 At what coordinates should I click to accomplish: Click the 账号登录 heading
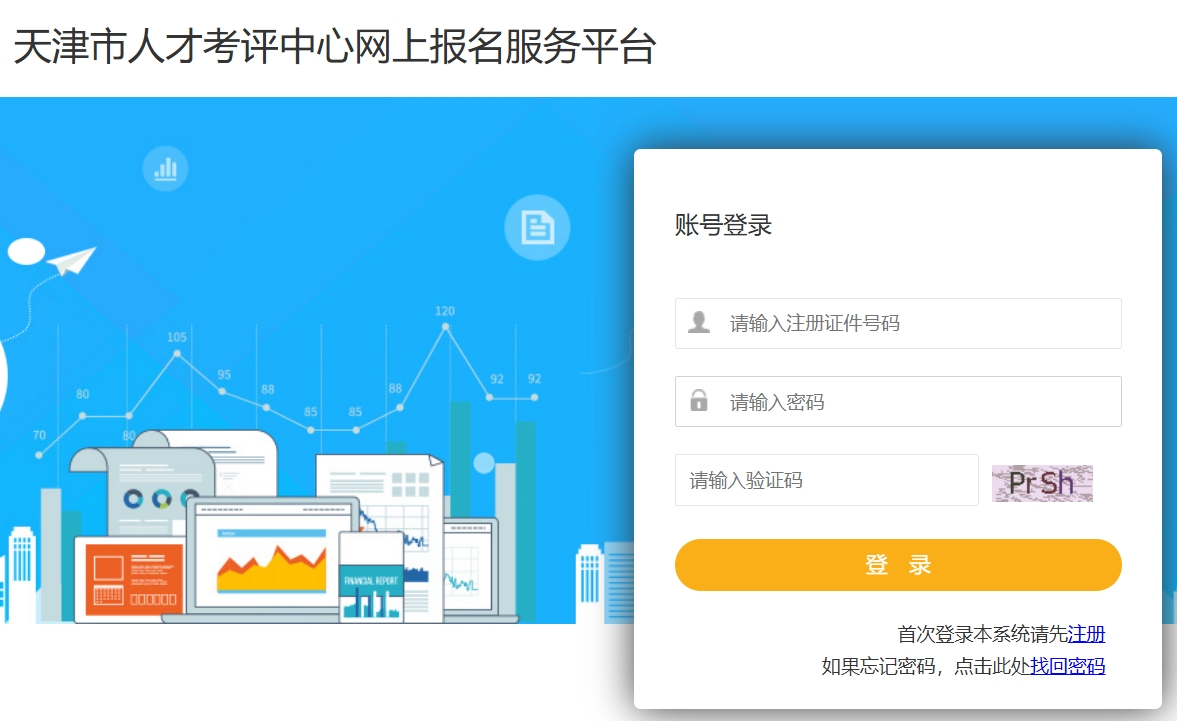723,224
